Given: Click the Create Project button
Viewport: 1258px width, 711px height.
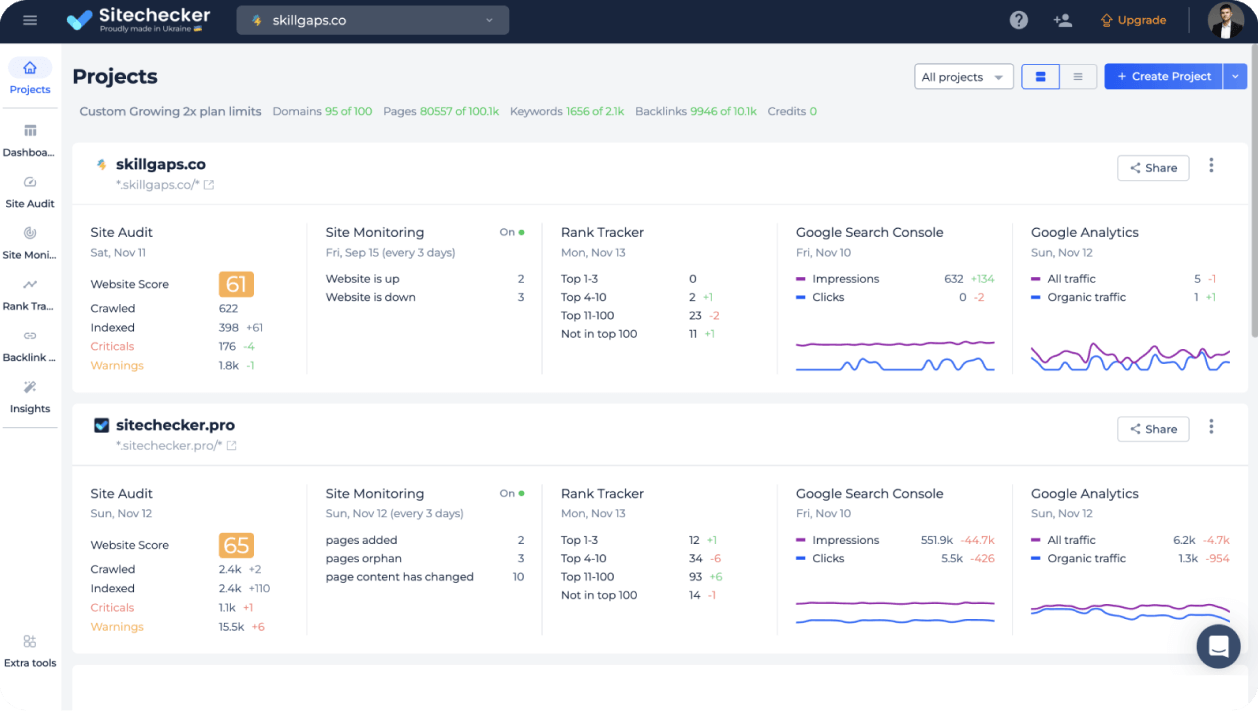Looking at the screenshot, I should pyautogui.click(x=1163, y=77).
